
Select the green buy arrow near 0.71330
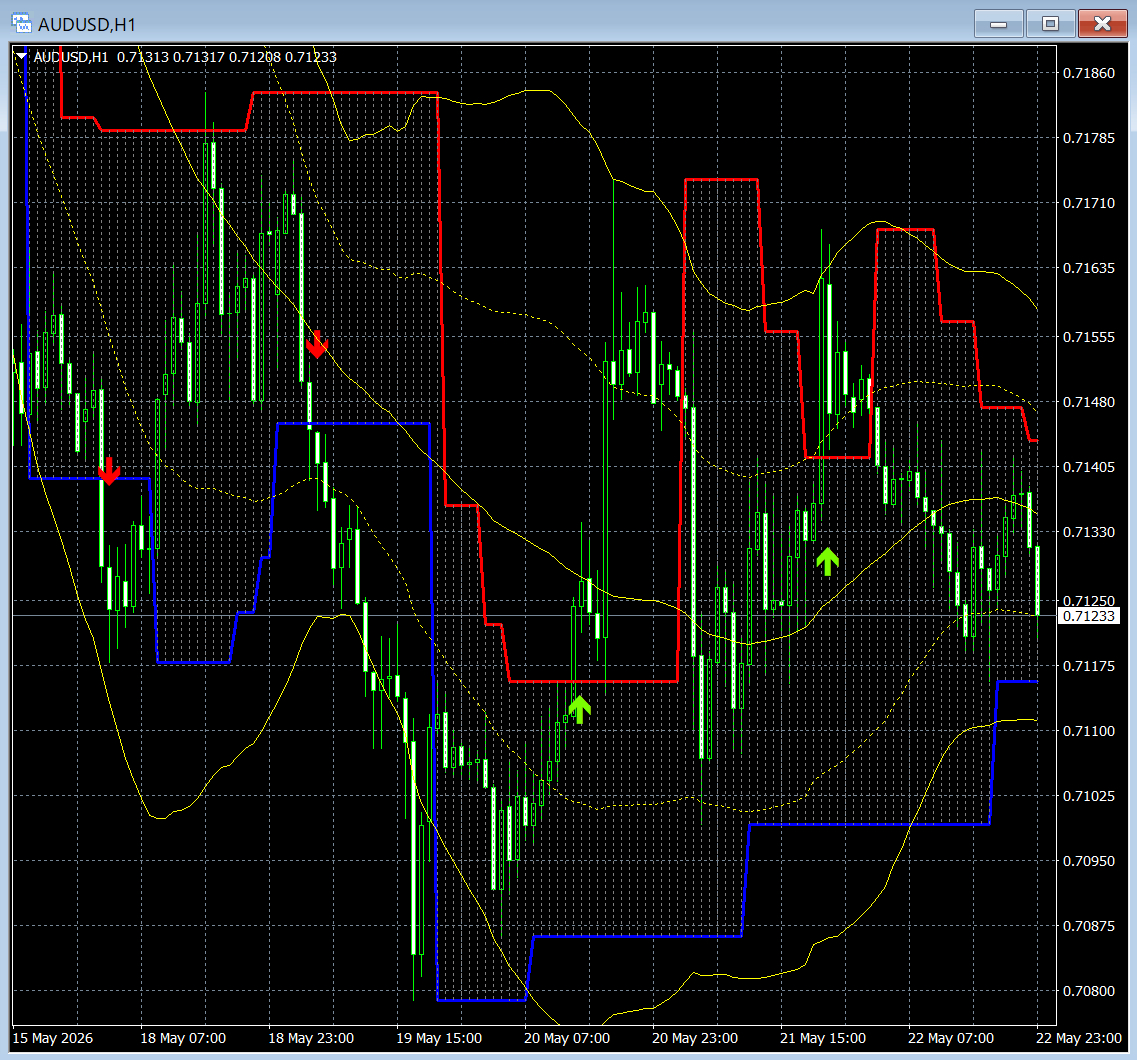tap(827, 562)
